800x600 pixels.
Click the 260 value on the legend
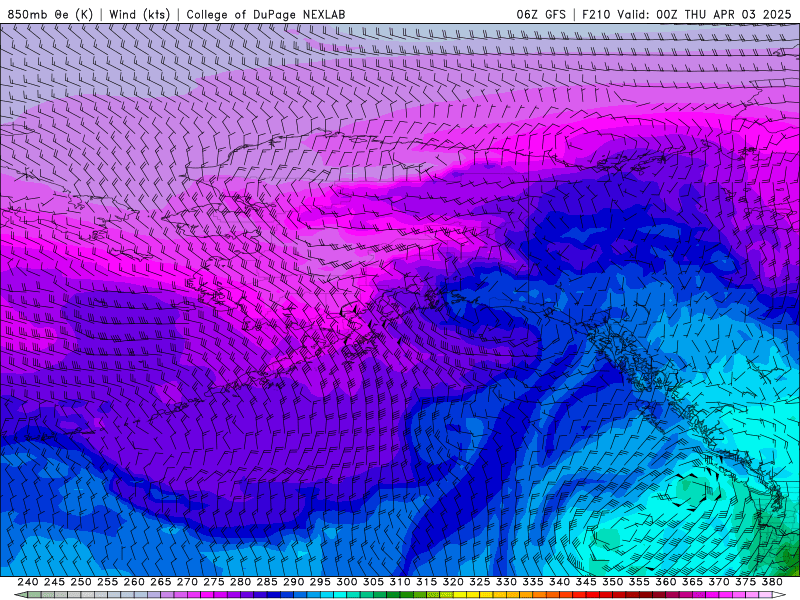click(x=134, y=582)
